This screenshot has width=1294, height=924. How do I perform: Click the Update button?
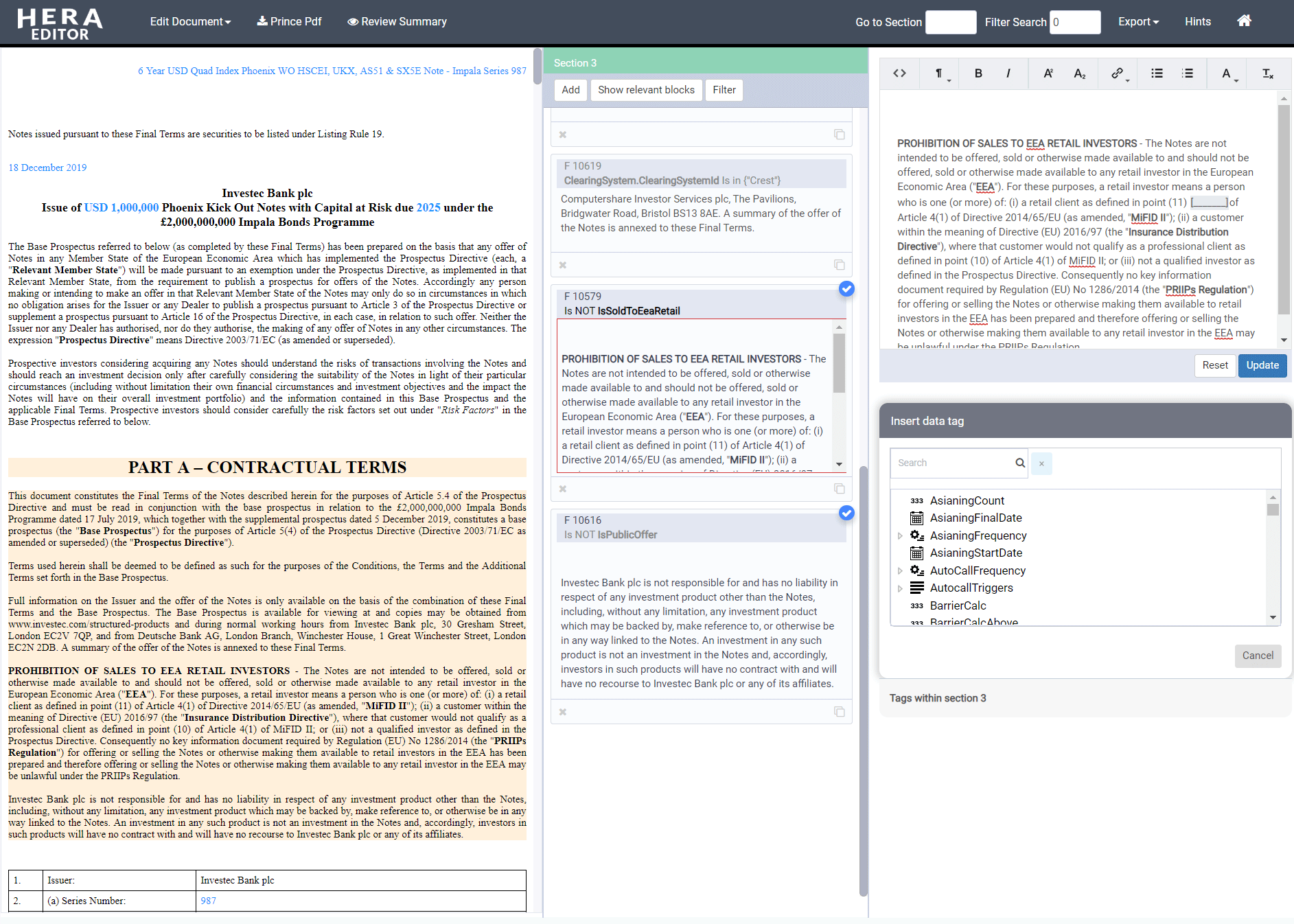(1262, 365)
